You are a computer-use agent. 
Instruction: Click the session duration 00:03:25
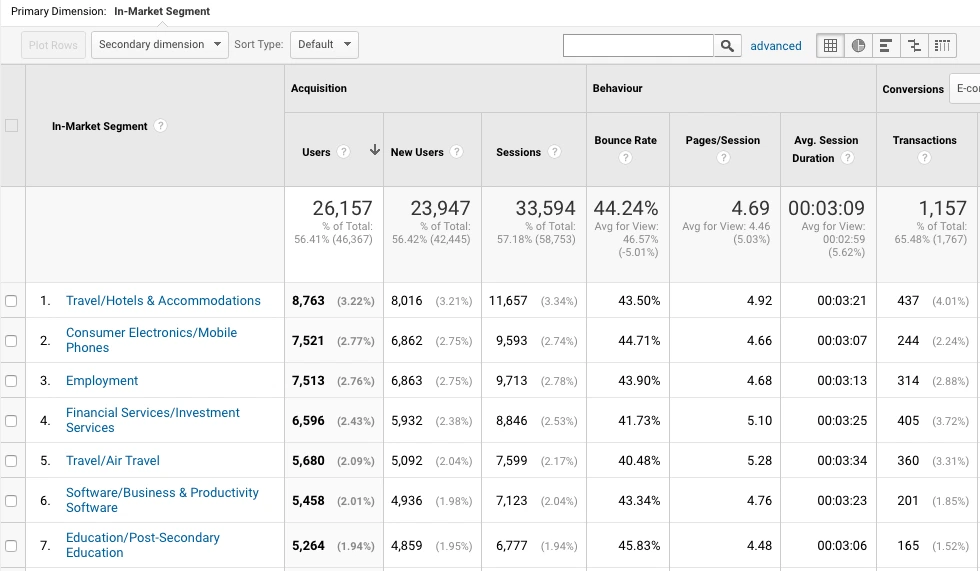tap(842, 420)
